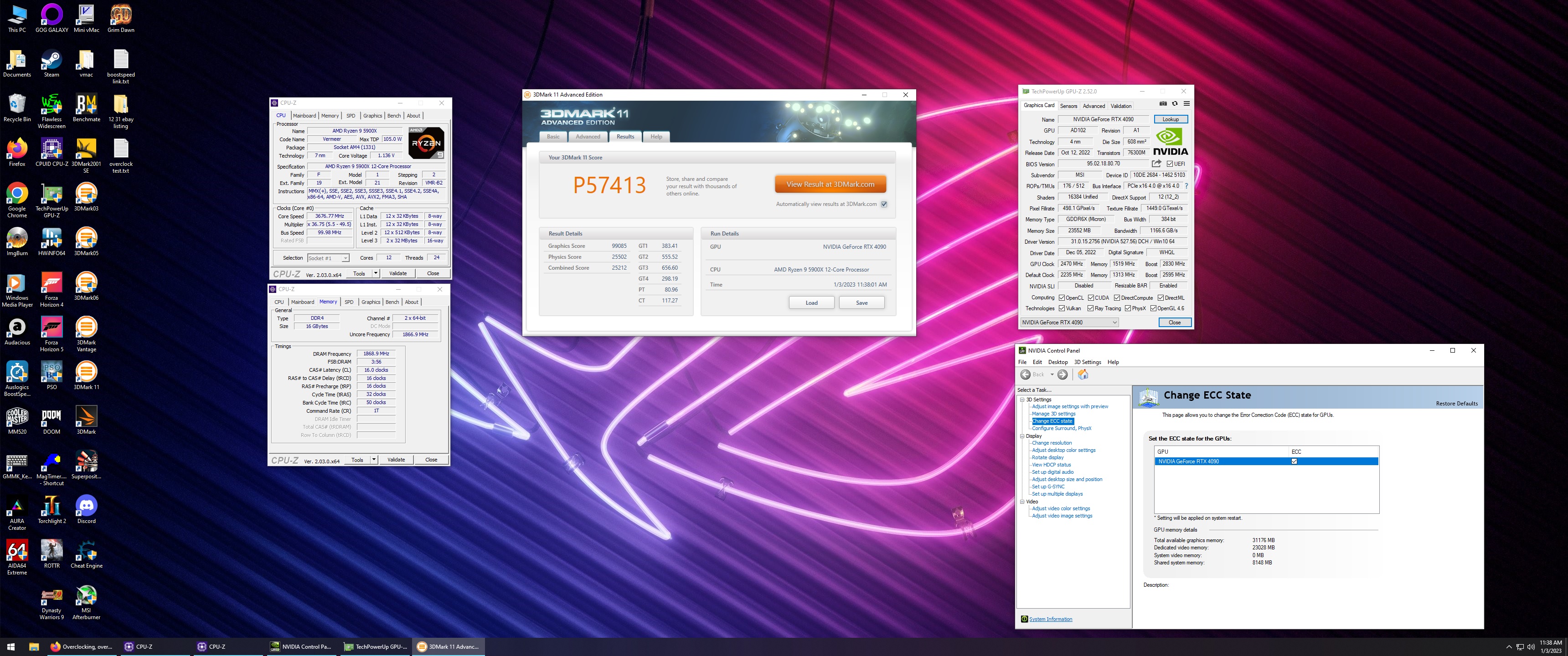This screenshot has width=1568, height=656.
Task: Toggle automatically view results at 3DMark.com
Action: (x=884, y=205)
